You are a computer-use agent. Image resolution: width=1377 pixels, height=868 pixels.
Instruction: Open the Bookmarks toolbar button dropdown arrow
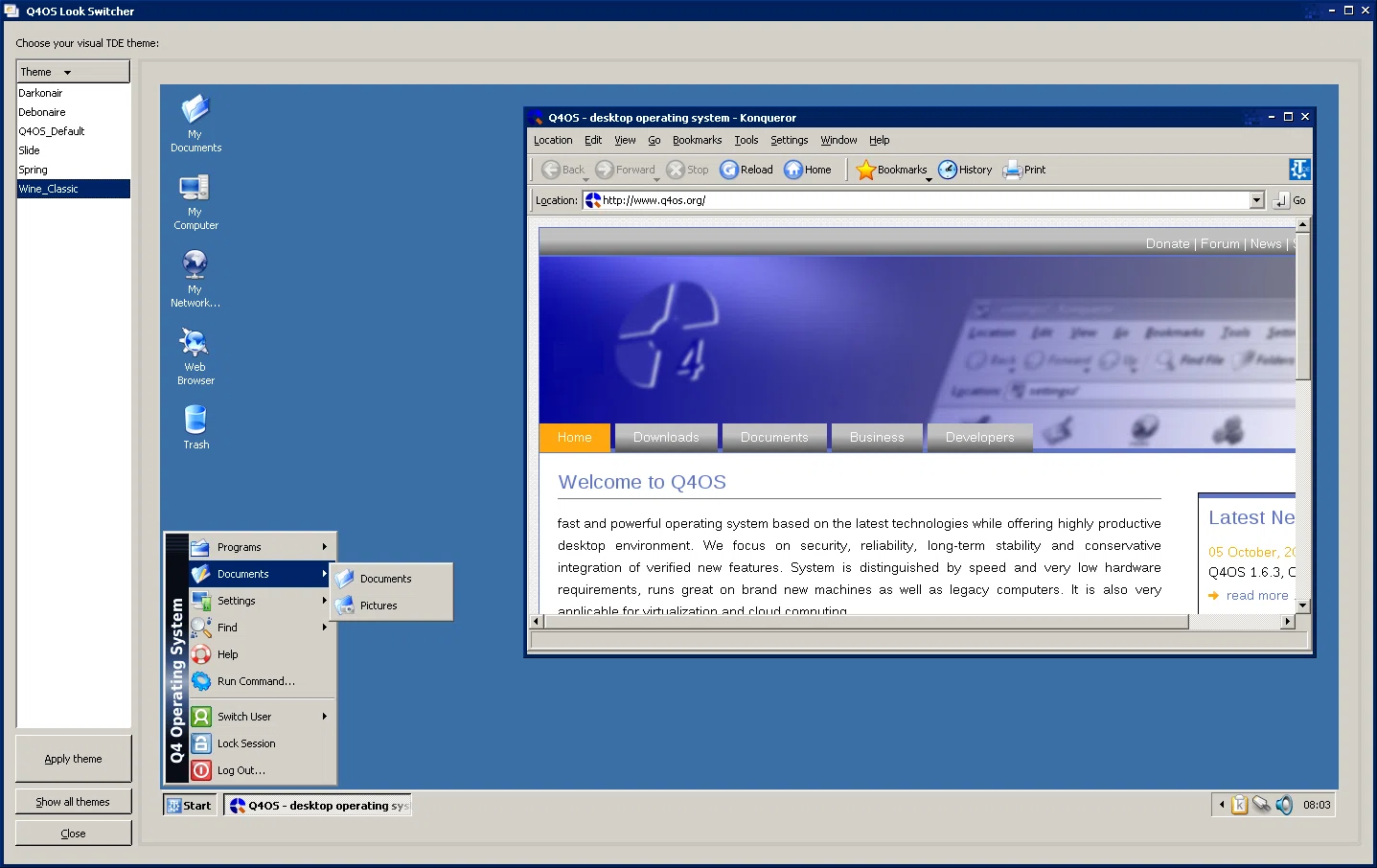[x=929, y=179]
